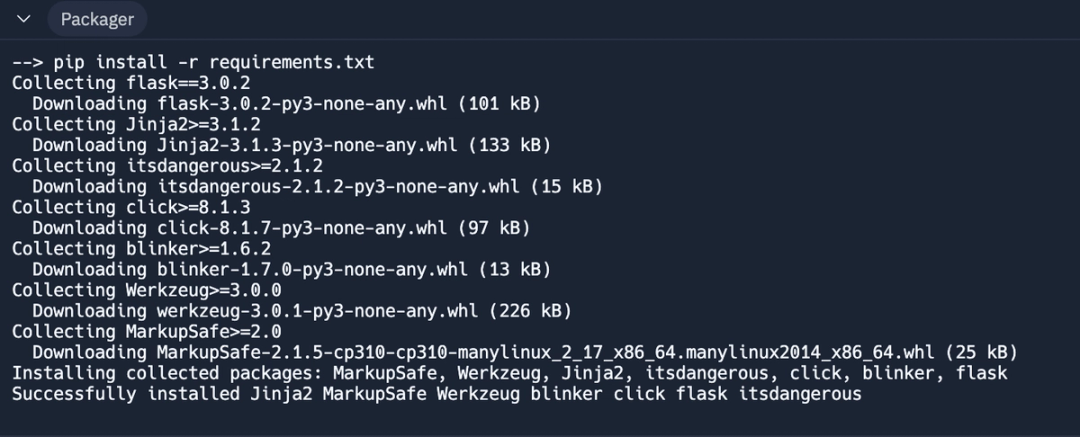1080x437 pixels.
Task: Click the Collecting Werkzeug>=3.0.0 line
Action: (x=147, y=289)
